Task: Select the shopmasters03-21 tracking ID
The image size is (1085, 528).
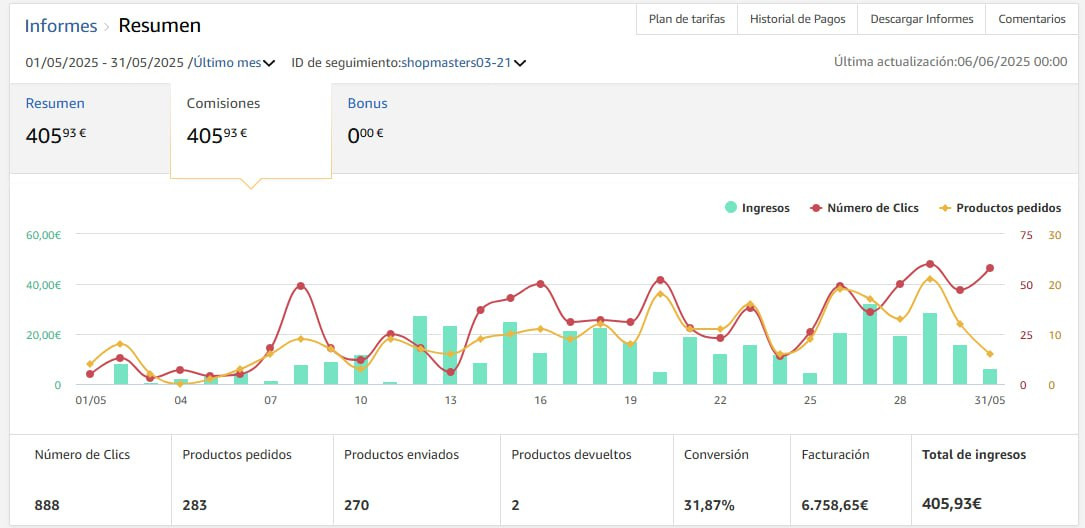Action: pyautogui.click(x=456, y=62)
